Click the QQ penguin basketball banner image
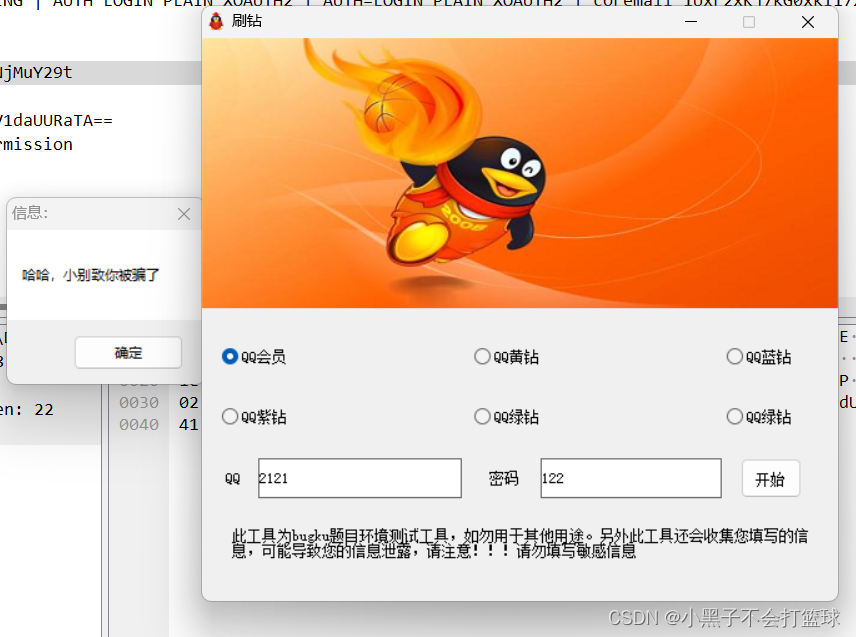The image size is (856, 637). (x=520, y=173)
